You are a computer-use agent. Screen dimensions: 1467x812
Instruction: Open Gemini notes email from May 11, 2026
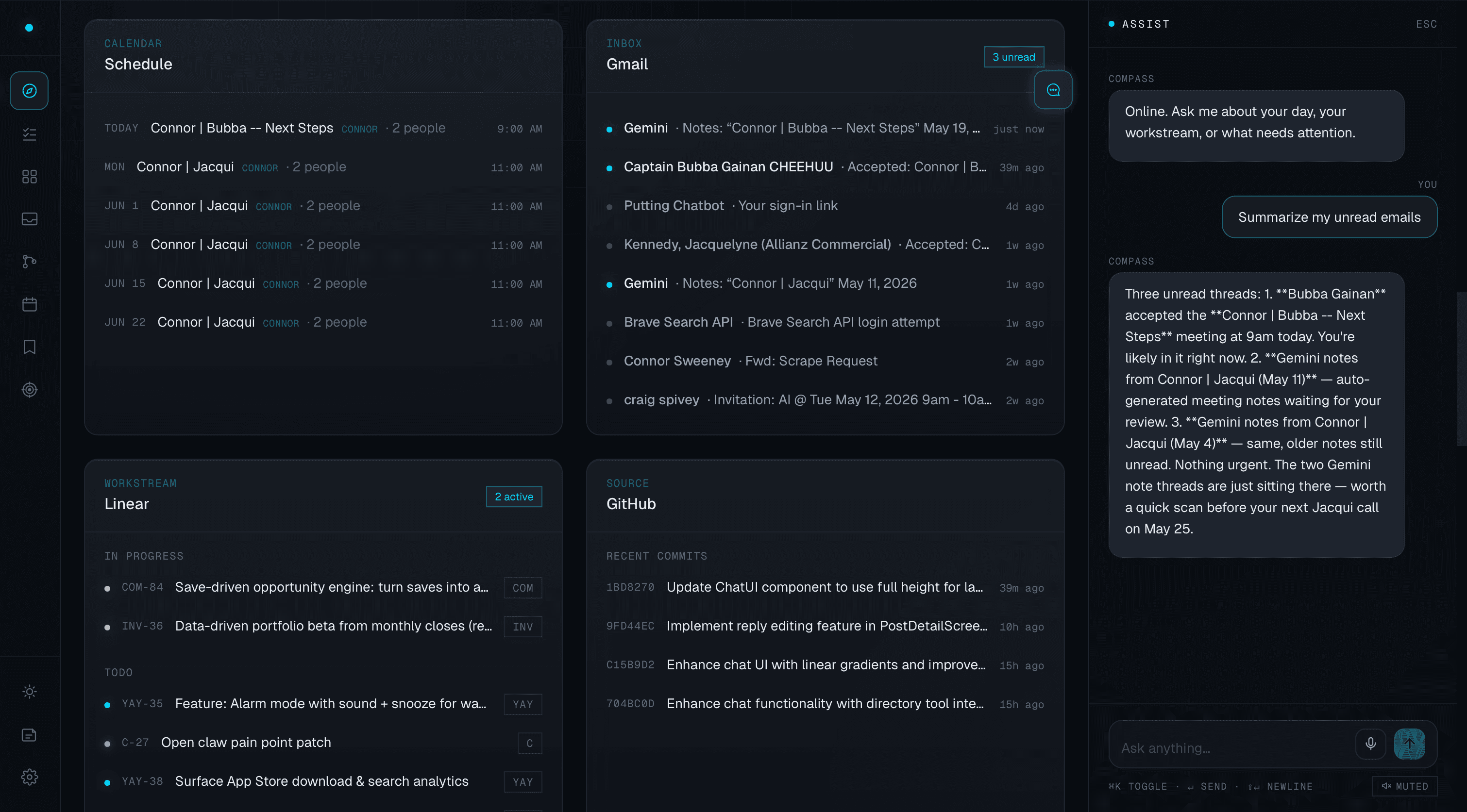(825, 283)
